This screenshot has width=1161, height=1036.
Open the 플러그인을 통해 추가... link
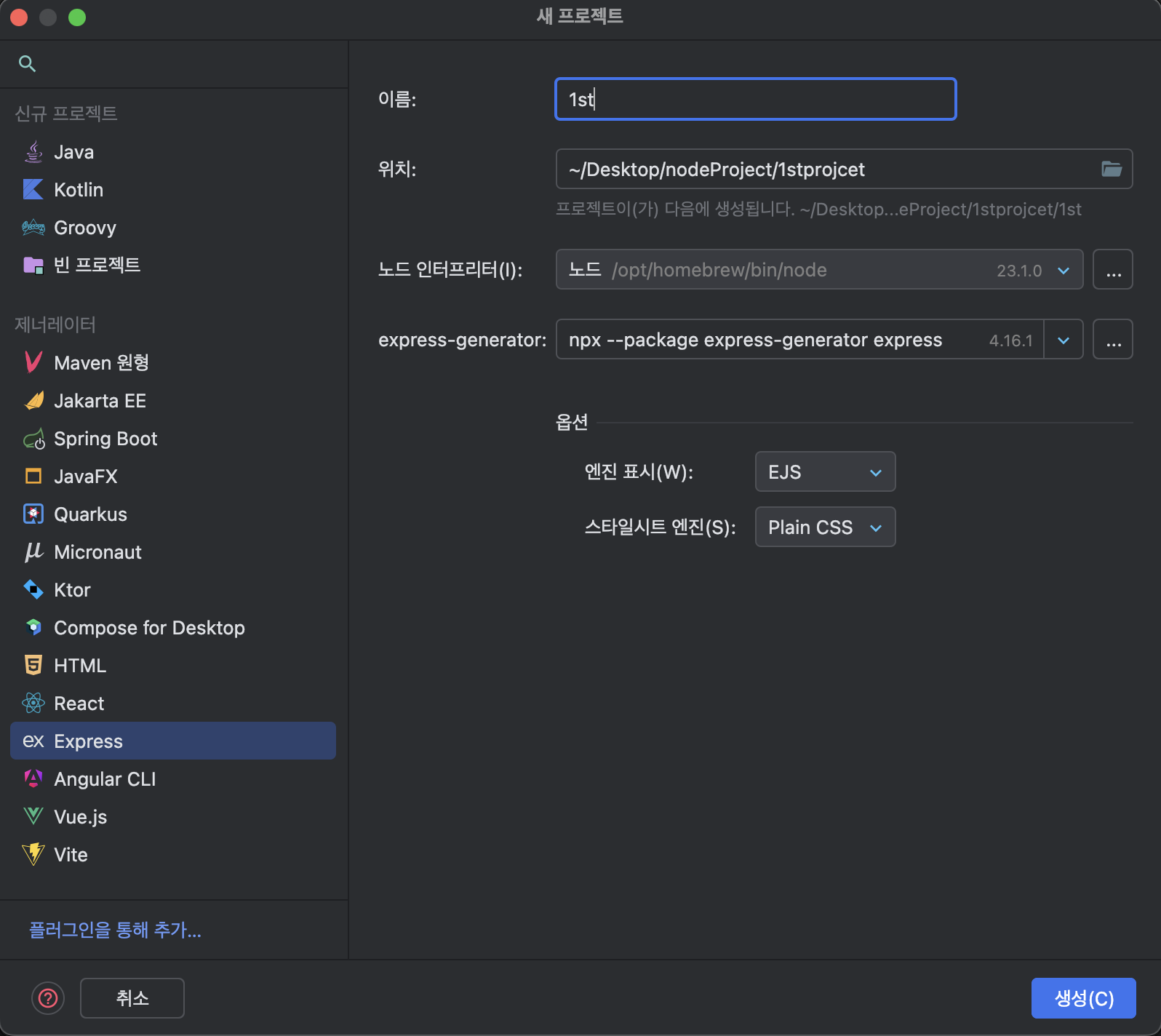(115, 930)
